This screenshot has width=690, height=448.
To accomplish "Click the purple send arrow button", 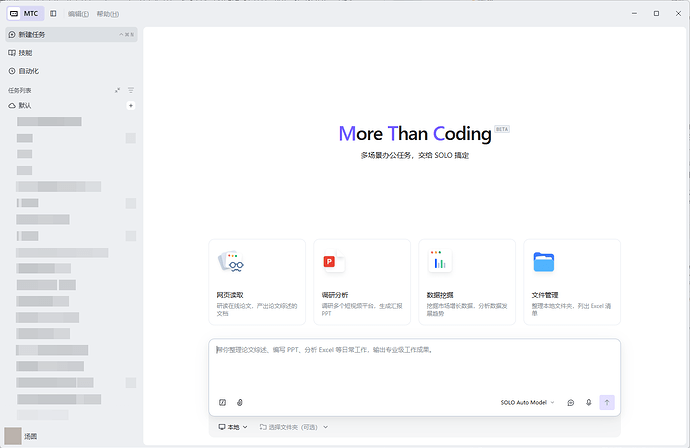I will [607, 402].
